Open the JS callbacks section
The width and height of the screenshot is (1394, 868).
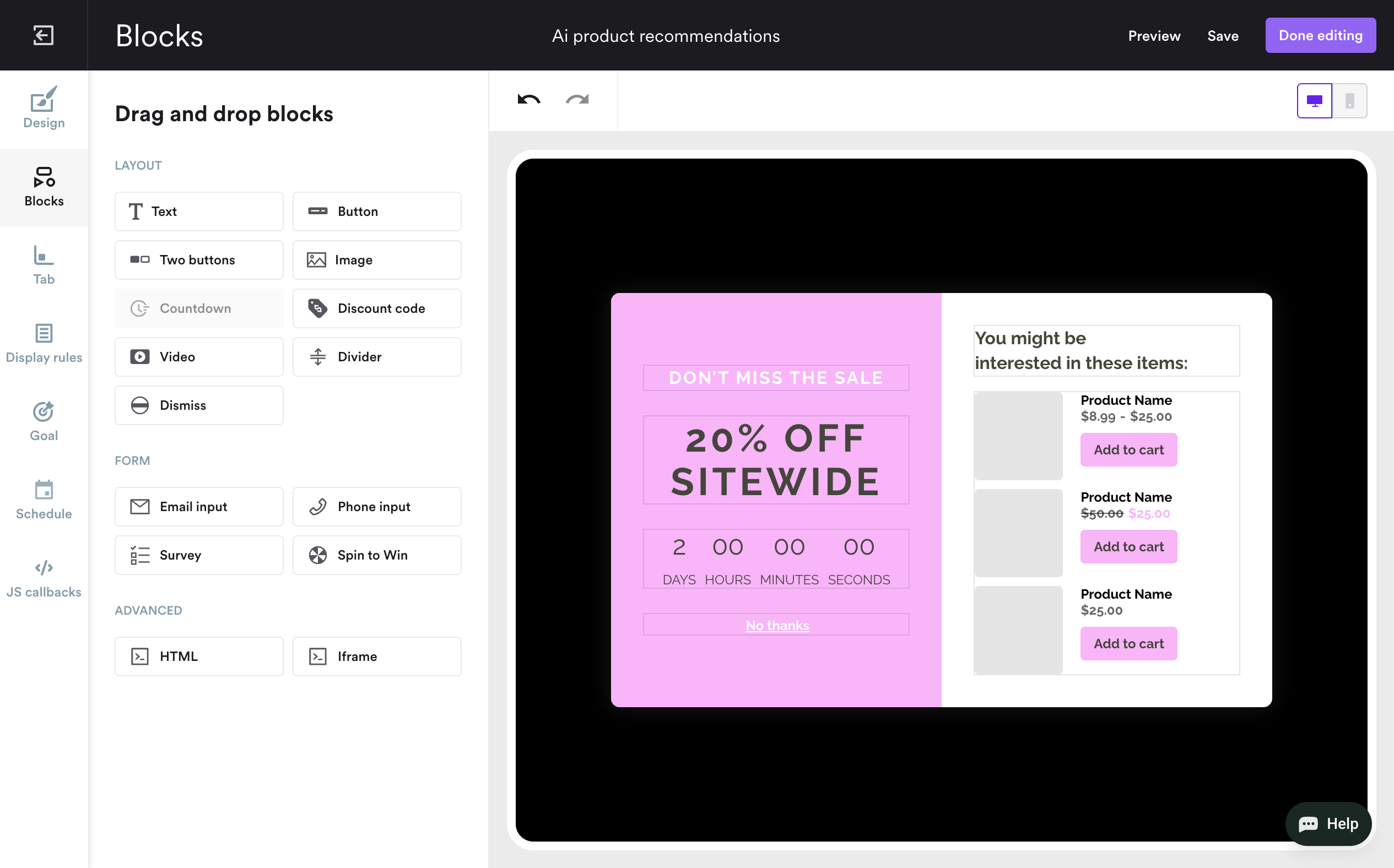(x=44, y=578)
